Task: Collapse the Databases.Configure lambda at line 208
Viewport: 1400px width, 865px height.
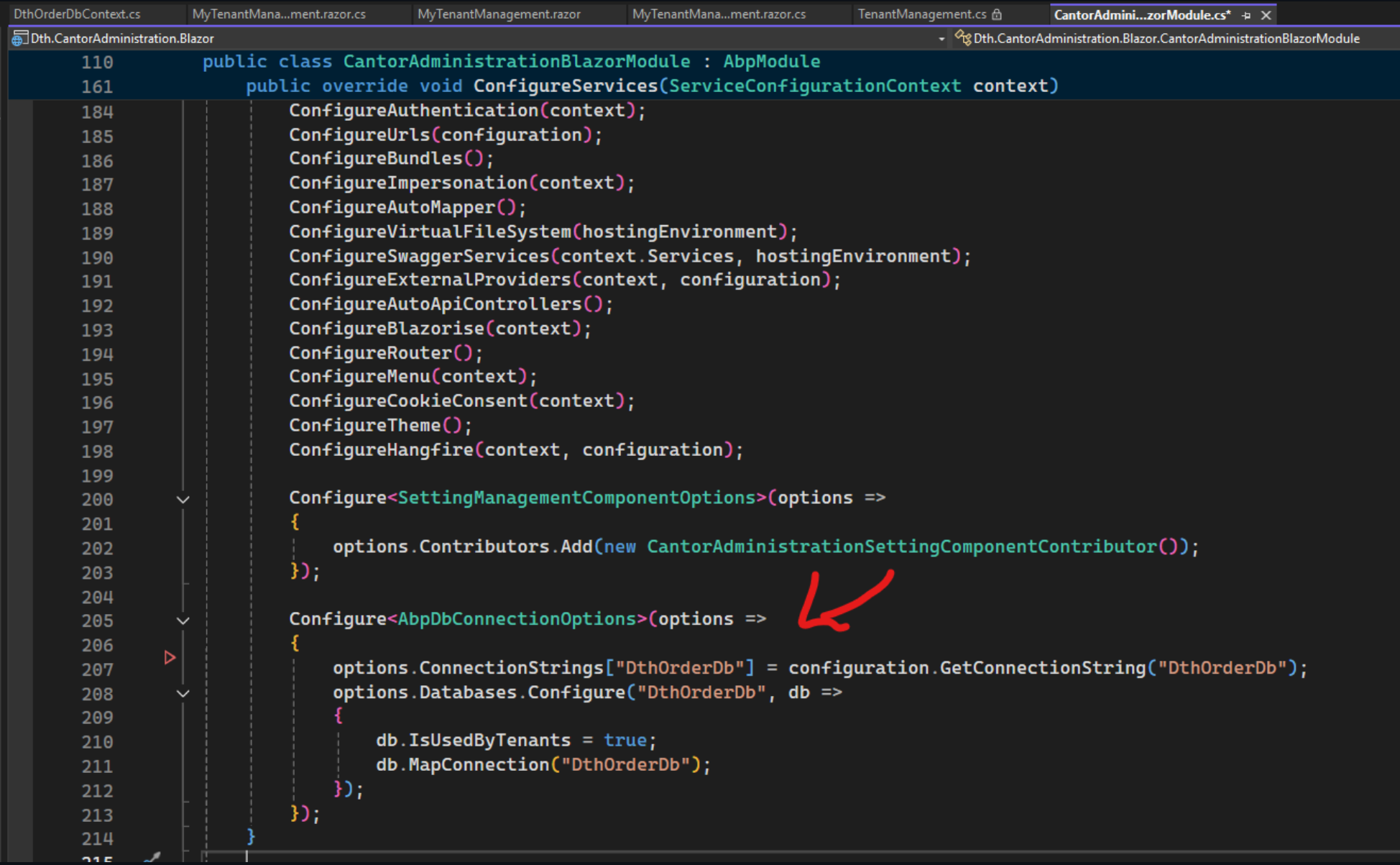Action: (183, 694)
